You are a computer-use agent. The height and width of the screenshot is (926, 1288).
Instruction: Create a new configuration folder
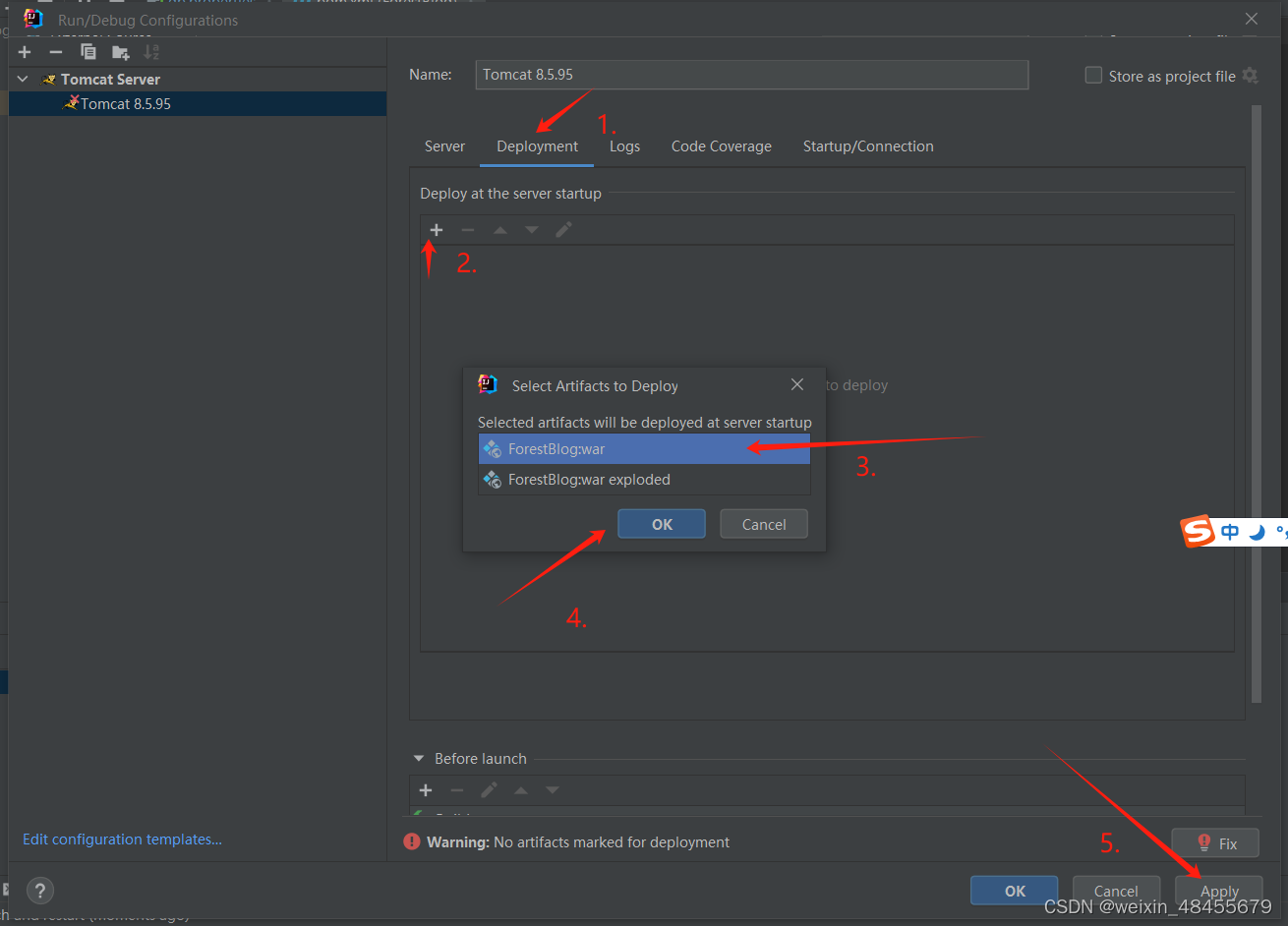coord(120,51)
